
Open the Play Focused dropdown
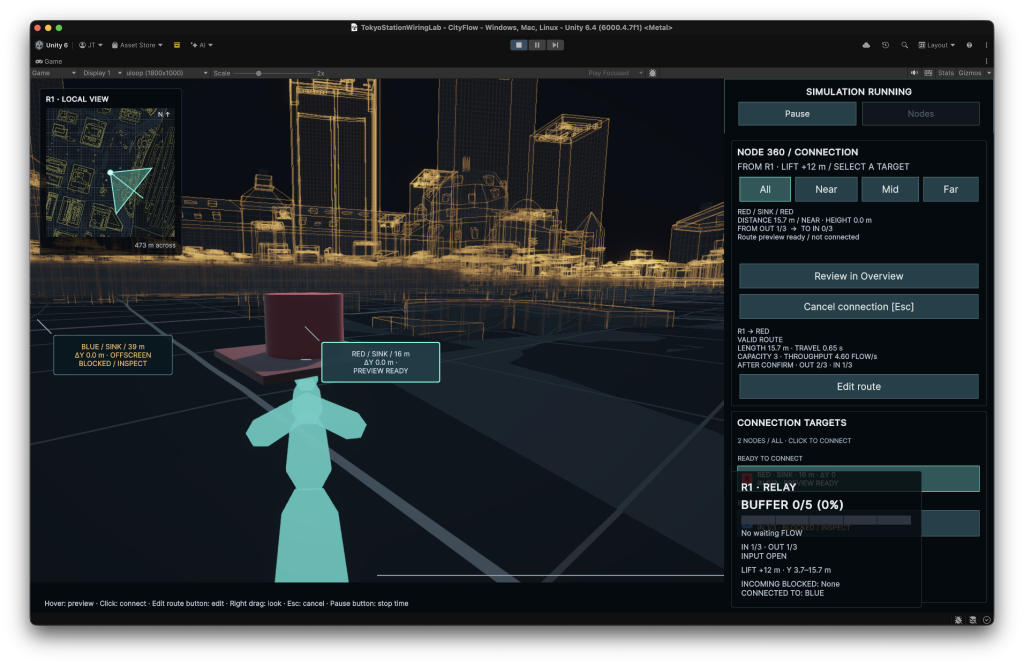(615, 73)
